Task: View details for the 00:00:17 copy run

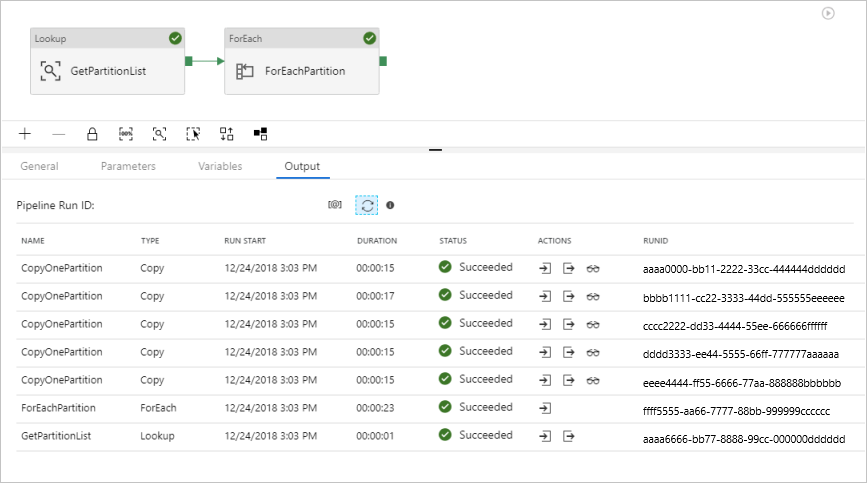Action: [x=593, y=296]
